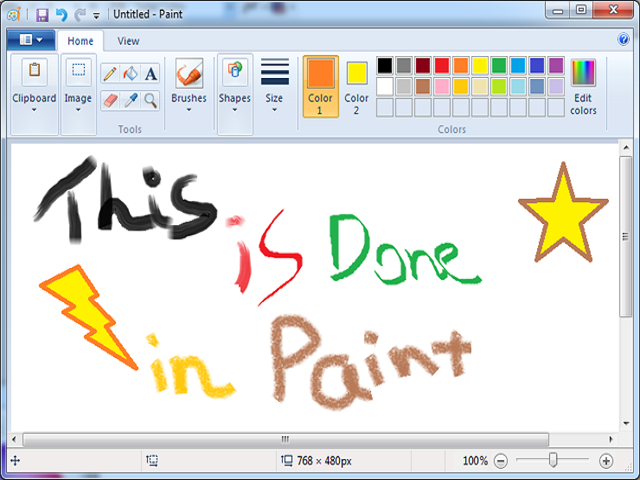Open the Shapes gallery icon
Screen dimensions: 640x480
(x=235, y=72)
